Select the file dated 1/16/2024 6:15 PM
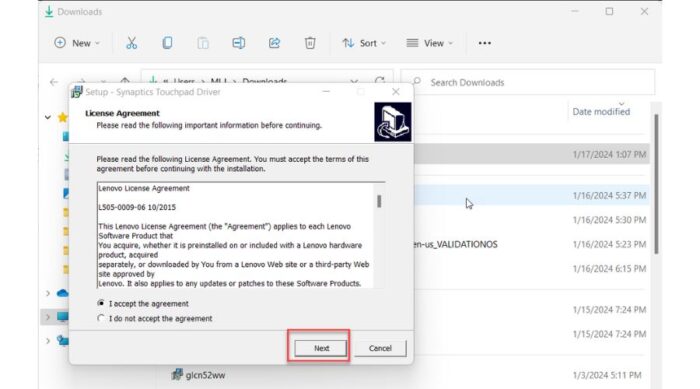This screenshot has width=700, height=389. 531,268
